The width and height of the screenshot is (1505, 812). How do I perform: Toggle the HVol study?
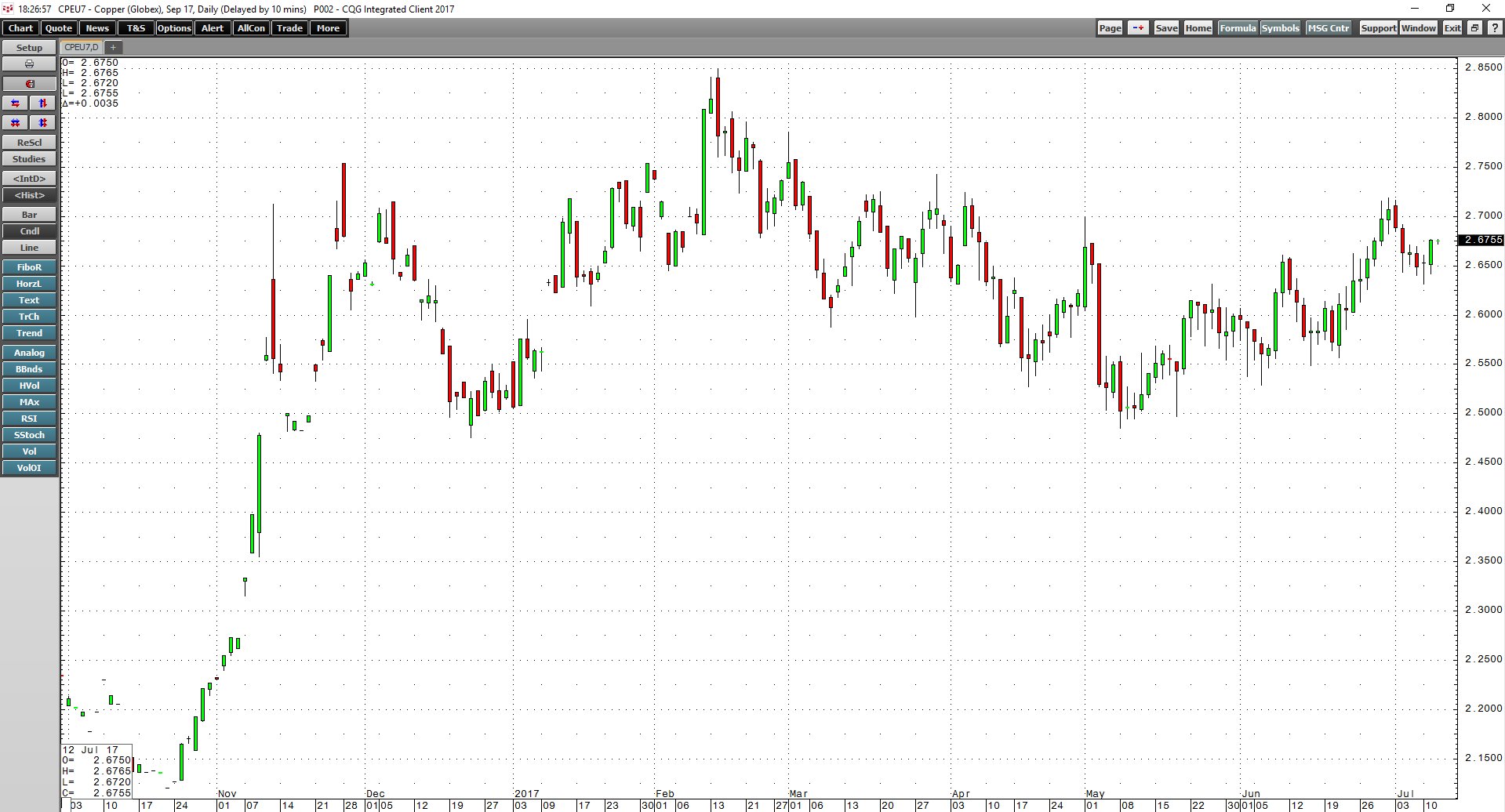29,386
